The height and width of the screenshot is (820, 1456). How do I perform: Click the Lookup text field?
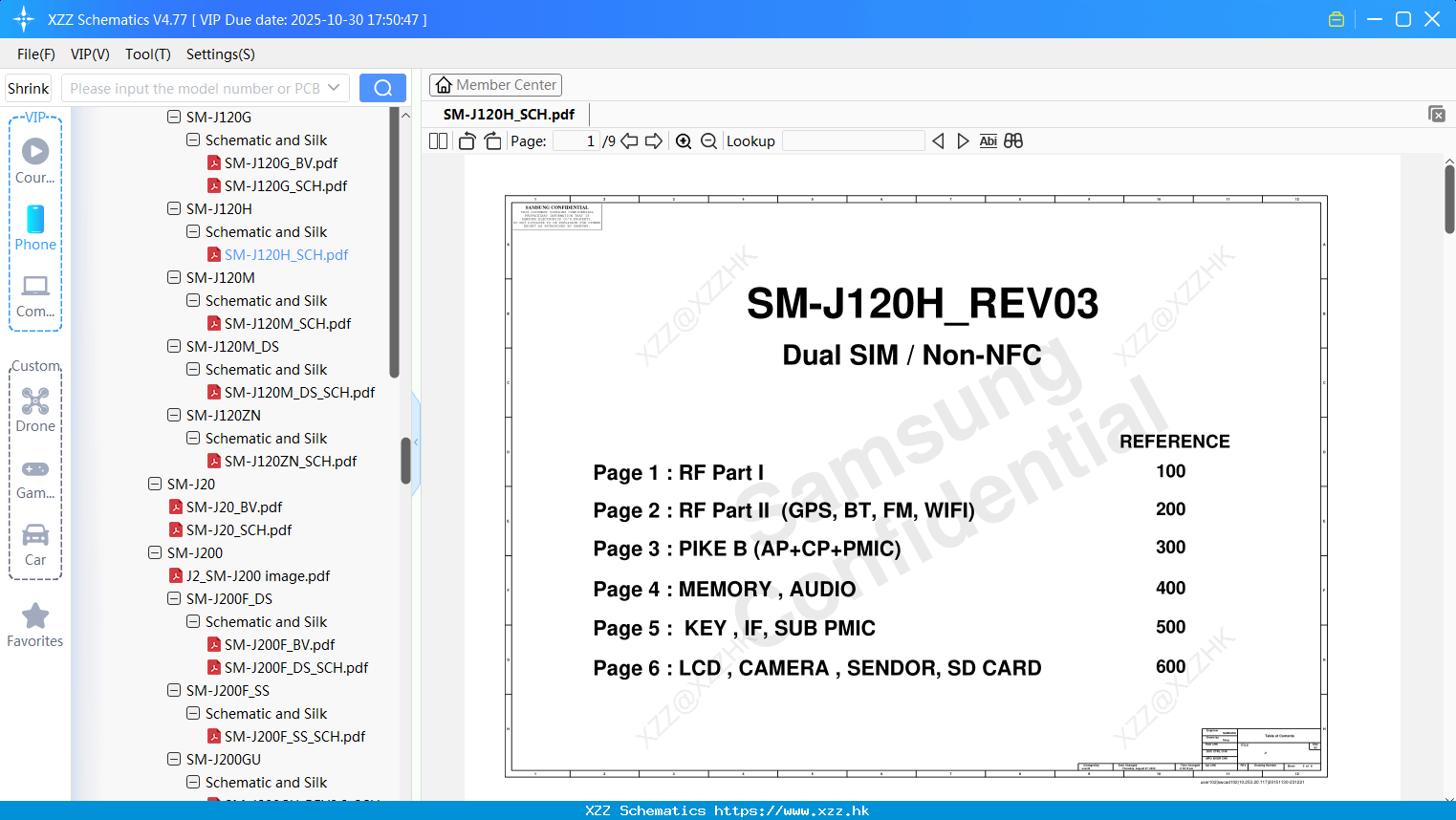click(x=853, y=140)
